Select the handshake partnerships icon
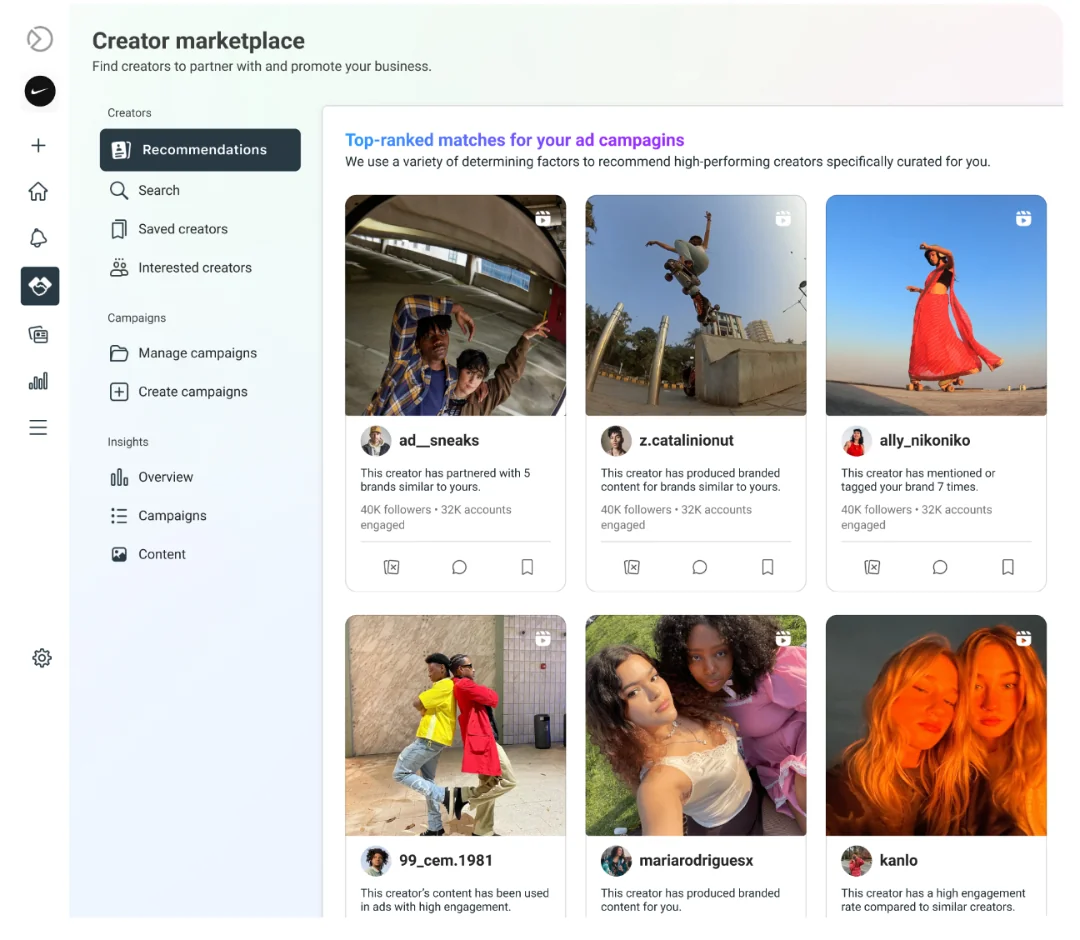Screen dimensions: 1080x940 click(40, 286)
